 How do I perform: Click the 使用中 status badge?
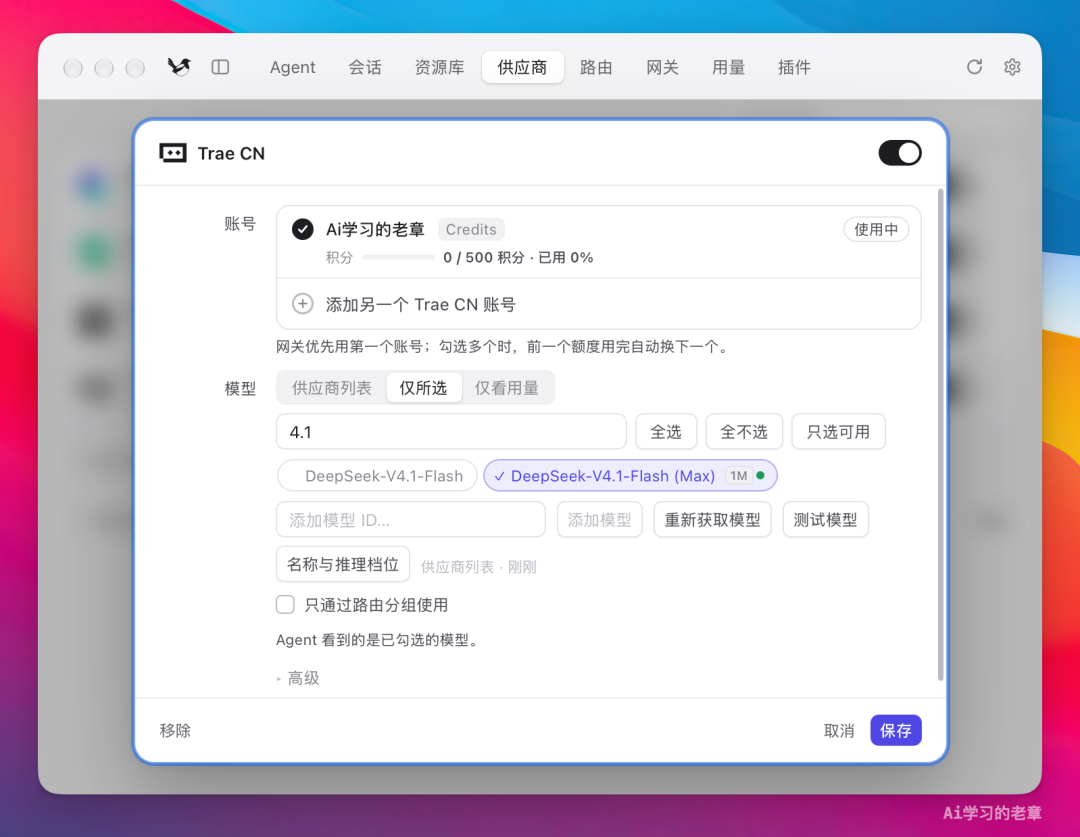coord(876,229)
